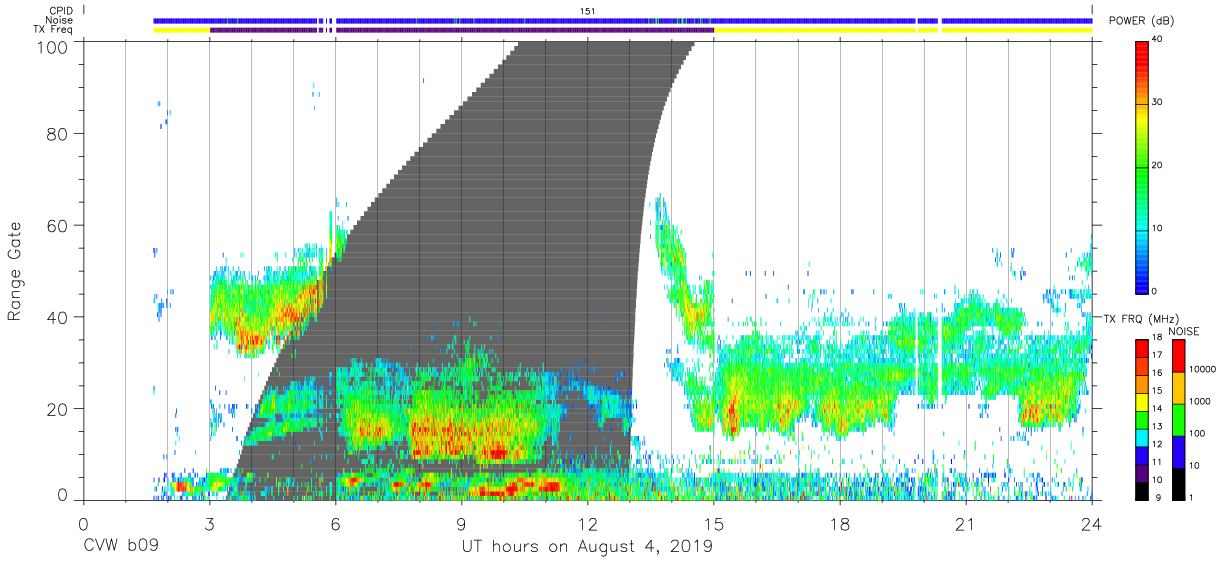Click the noise legend 1000 orange swatch
This screenshot has height=567, width=1228.
pos(1179,387)
